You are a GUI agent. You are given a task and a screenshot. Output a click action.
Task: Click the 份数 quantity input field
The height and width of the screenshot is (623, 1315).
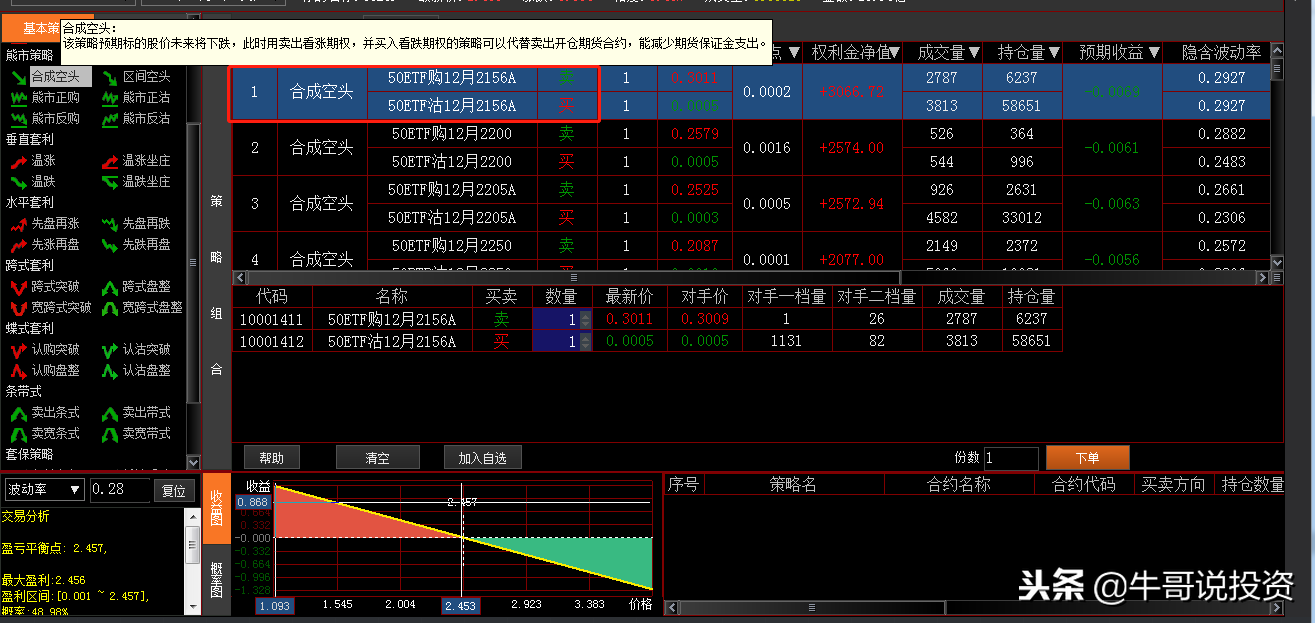[1010, 457]
